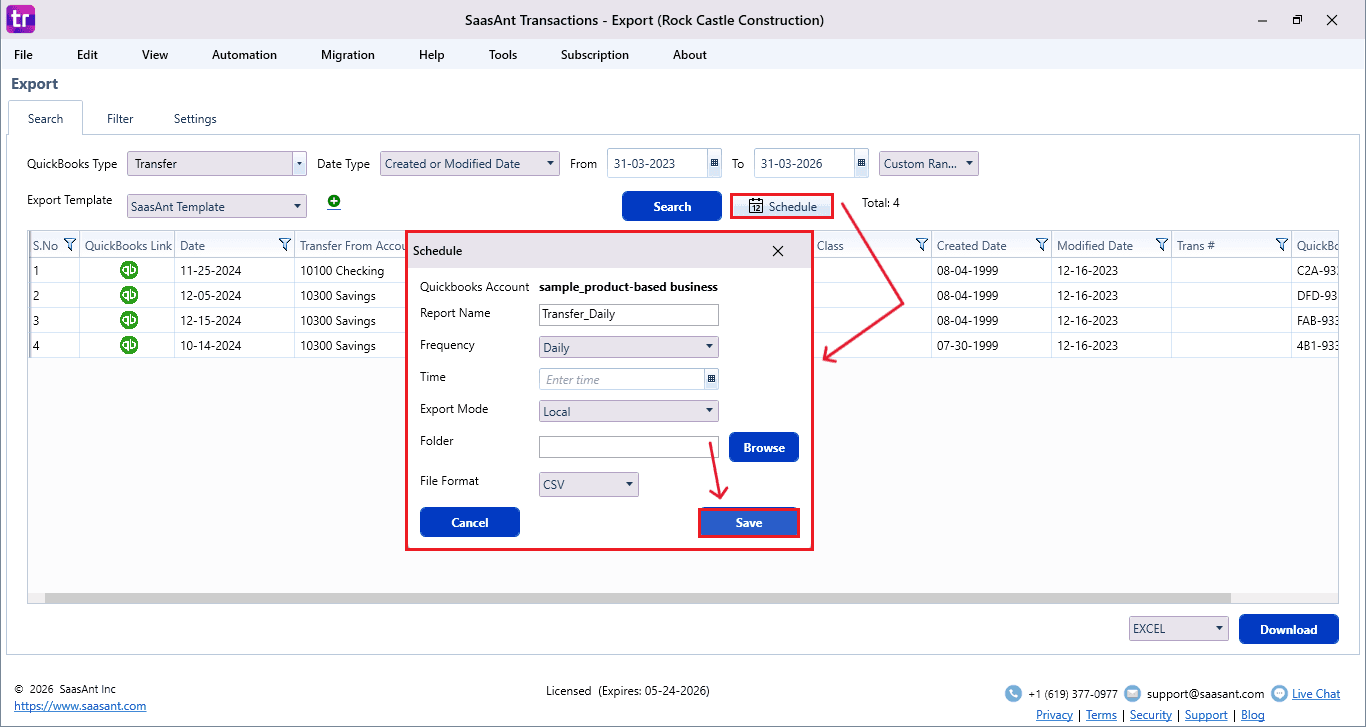Screen dimensions: 1366x727
Task: Filter the Date column using funnel icon
Action: [284, 245]
